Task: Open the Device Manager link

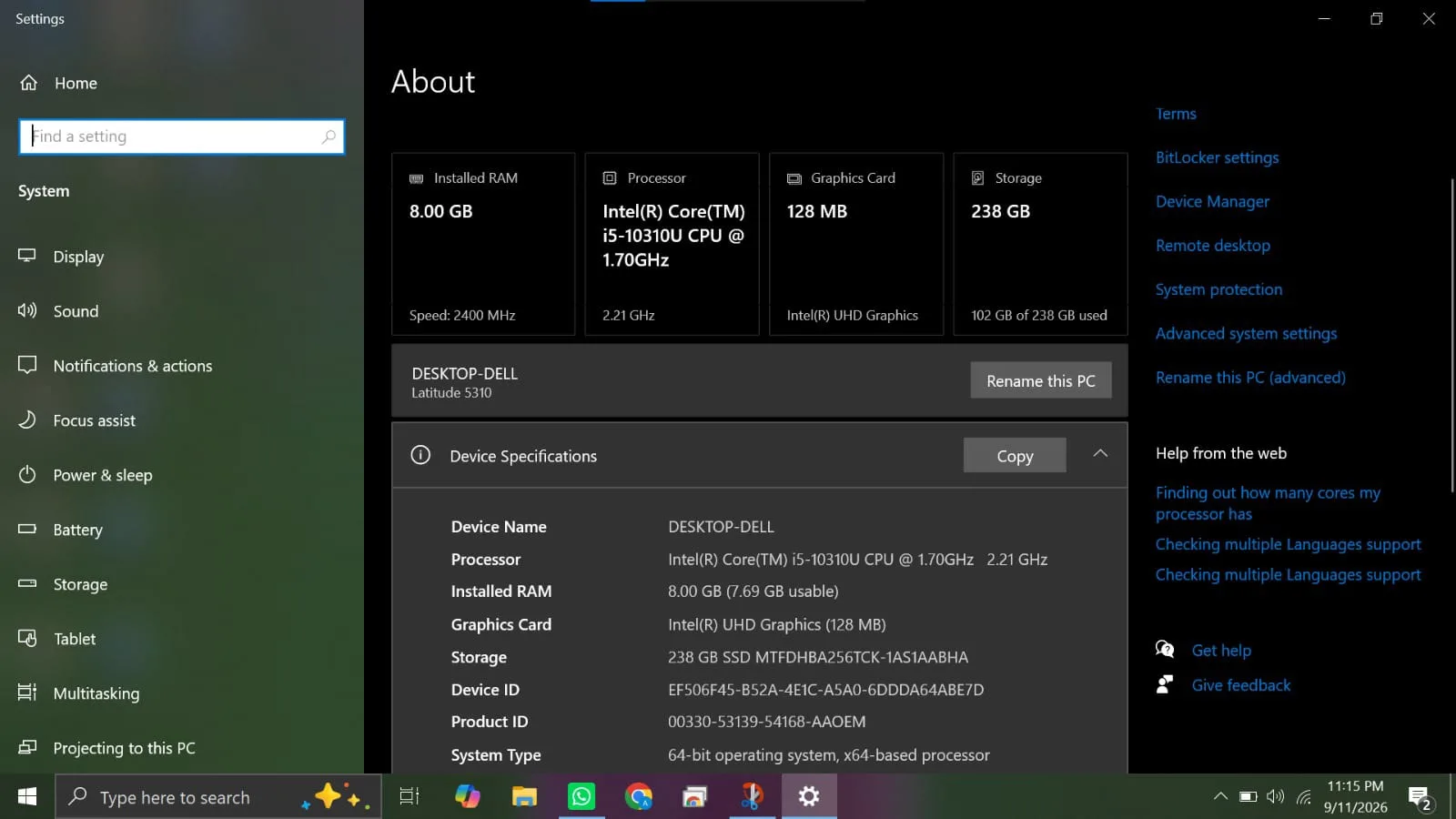Action: click(1212, 202)
